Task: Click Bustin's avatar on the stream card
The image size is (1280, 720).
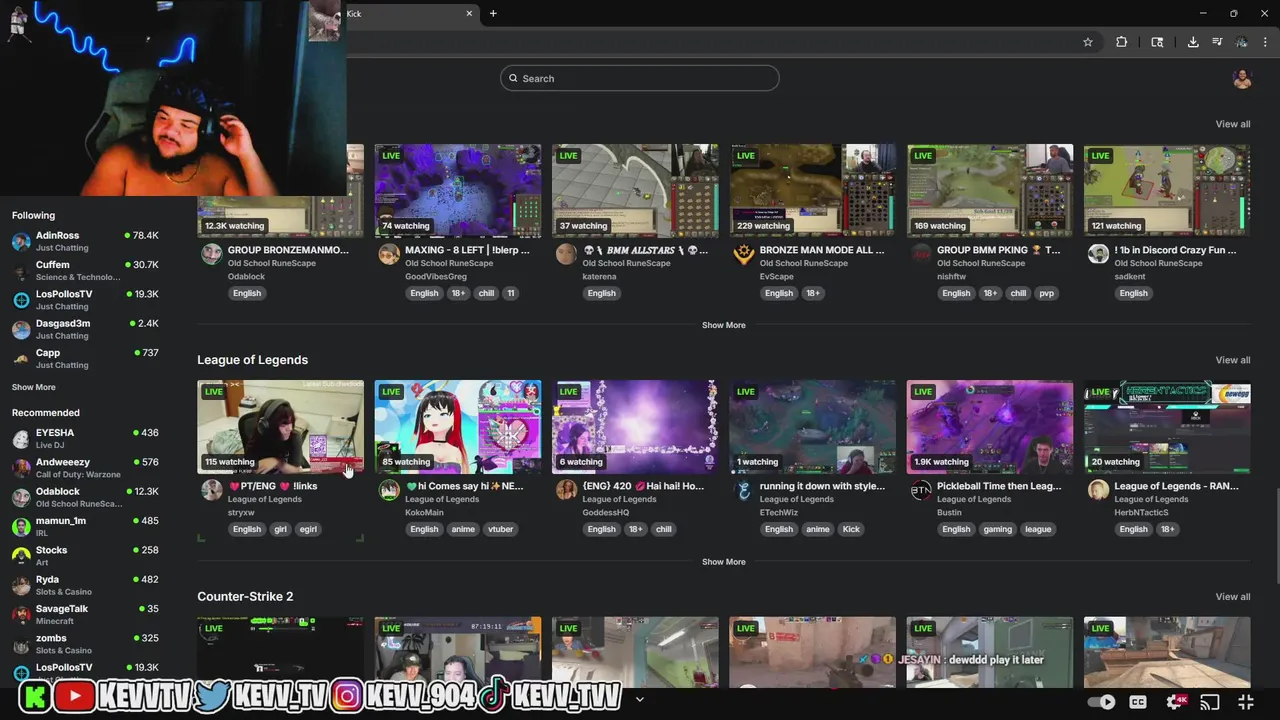Action: coord(921,490)
